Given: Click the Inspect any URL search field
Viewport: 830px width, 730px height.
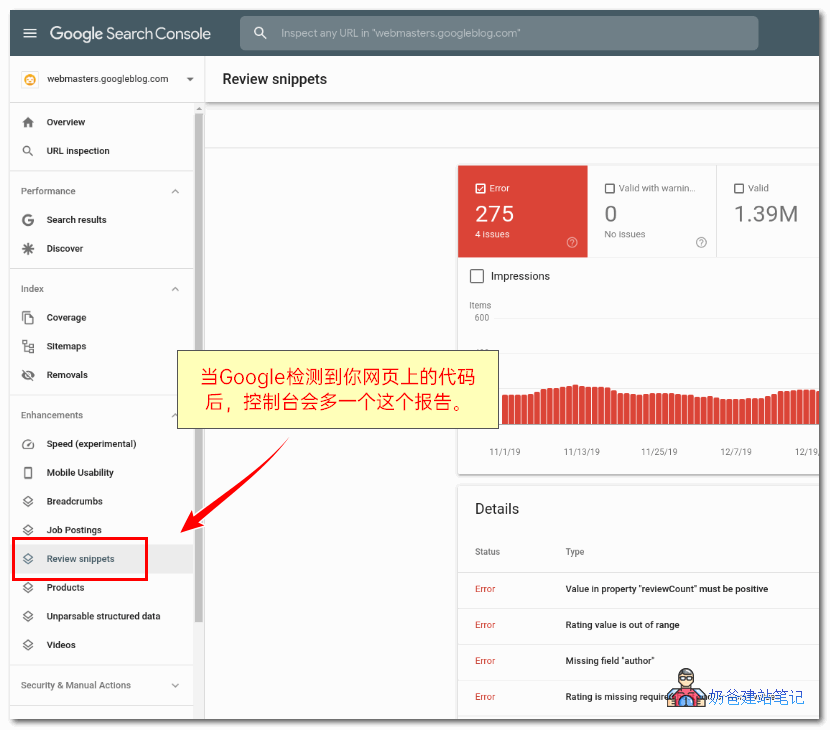Looking at the screenshot, I should [x=500, y=33].
